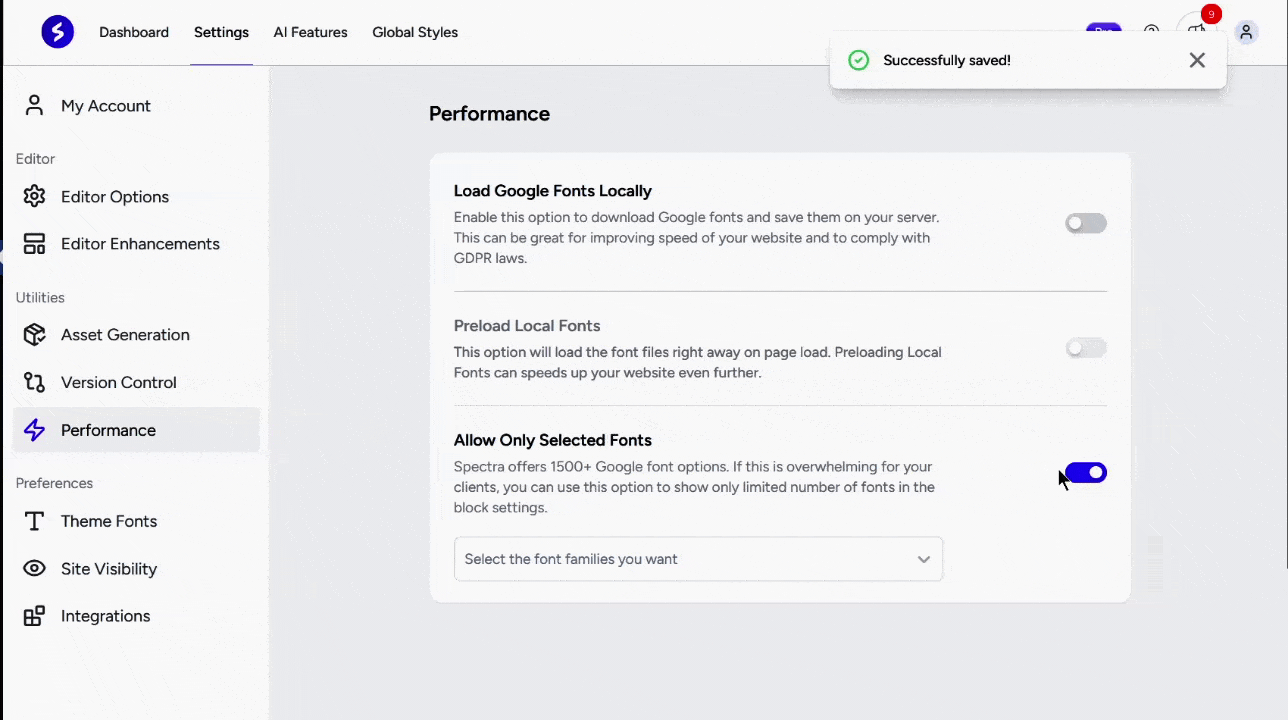Click the Asset Generation box icon
This screenshot has height=720, width=1288.
pos(35,335)
